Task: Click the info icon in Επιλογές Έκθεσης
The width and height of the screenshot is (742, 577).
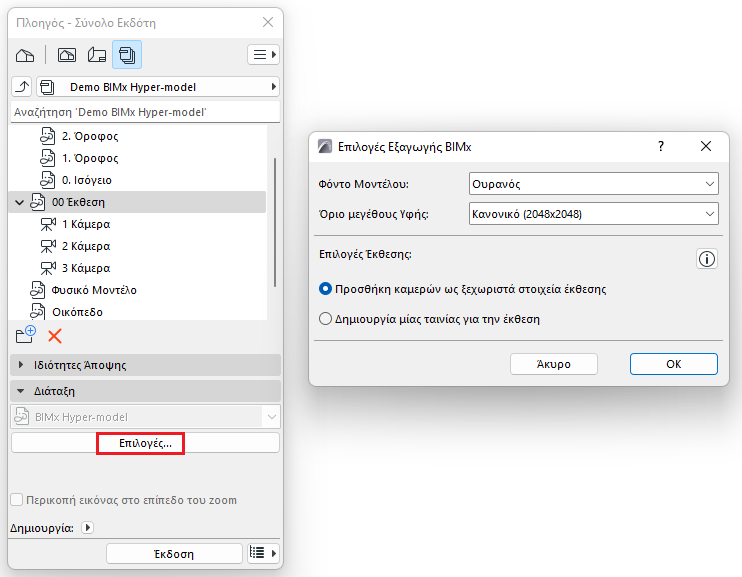Action: (707, 259)
